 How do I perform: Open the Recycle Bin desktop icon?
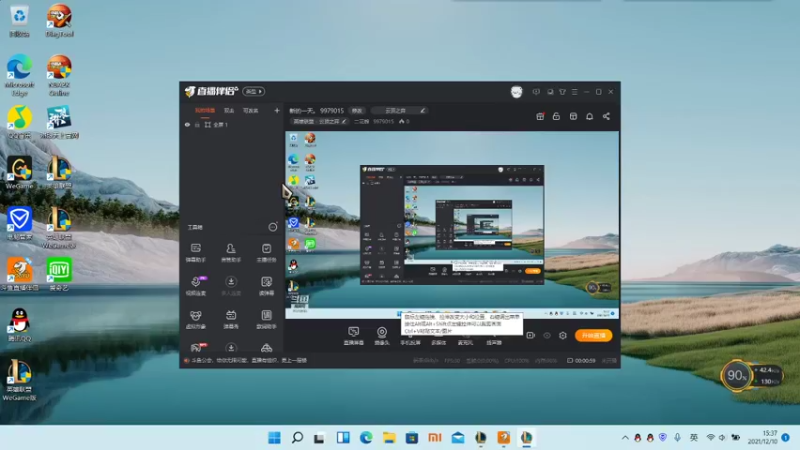point(19,21)
